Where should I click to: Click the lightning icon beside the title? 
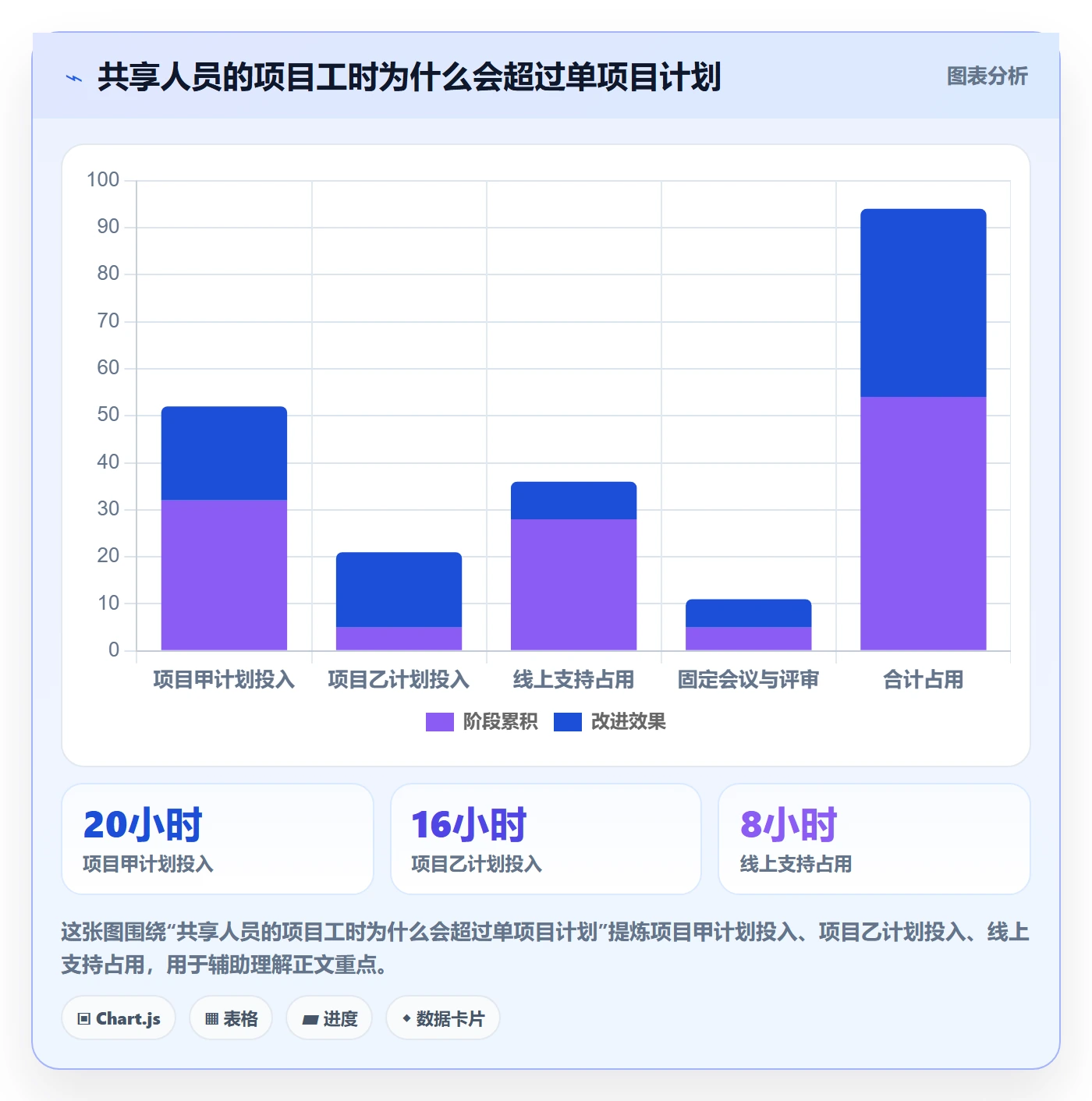[x=74, y=78]
